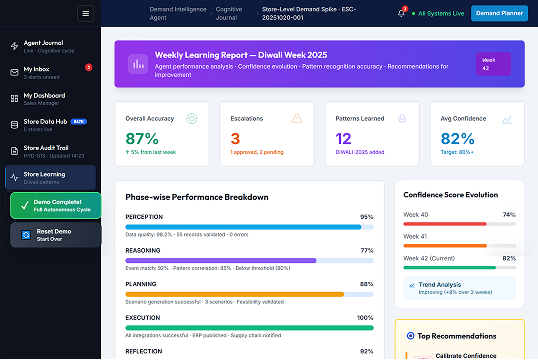Click the Overall Accuracy target icon
The image size is (538, 360).
pos(191,119)
